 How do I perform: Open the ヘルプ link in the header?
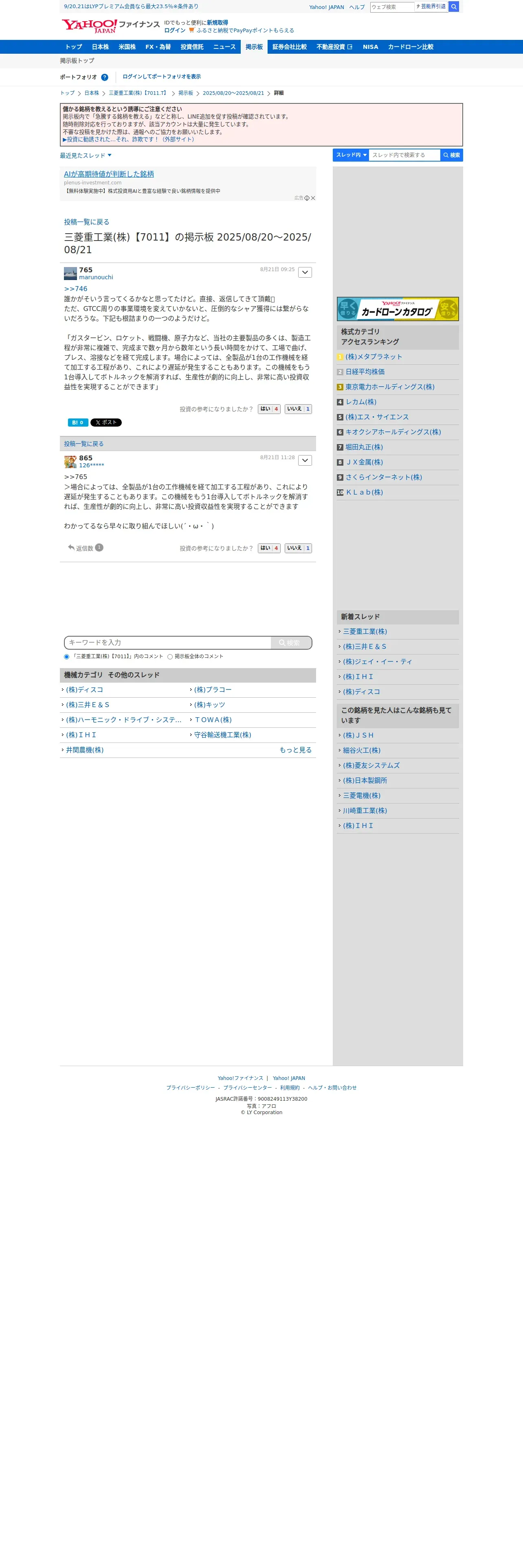[x=357, y=7]
